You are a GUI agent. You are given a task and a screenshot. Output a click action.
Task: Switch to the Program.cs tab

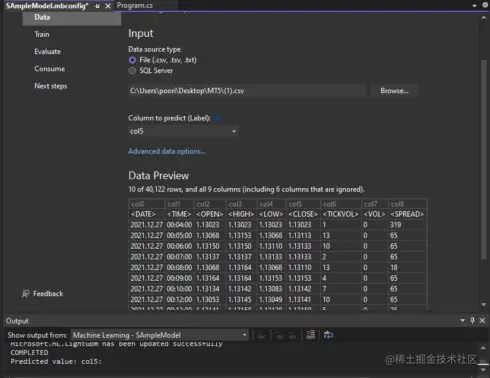[135, 5]
